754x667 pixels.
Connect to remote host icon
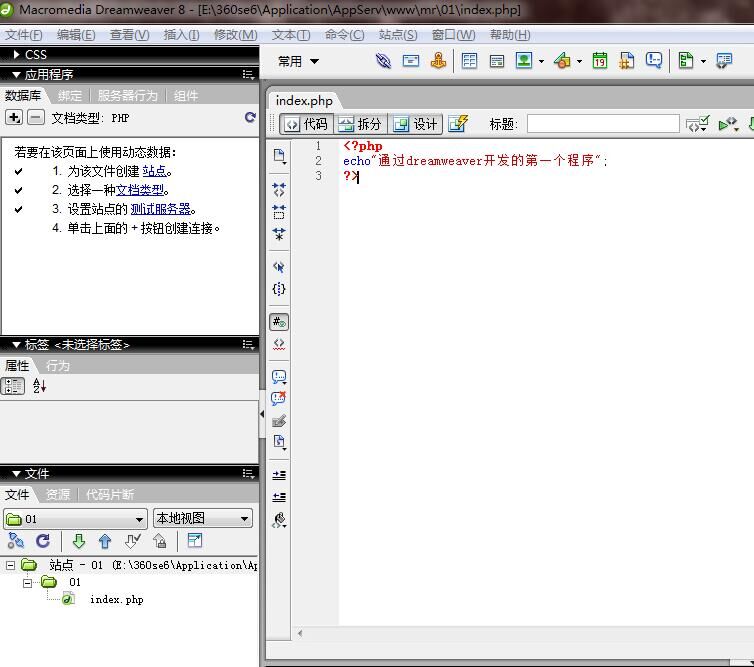click(15, 541)
